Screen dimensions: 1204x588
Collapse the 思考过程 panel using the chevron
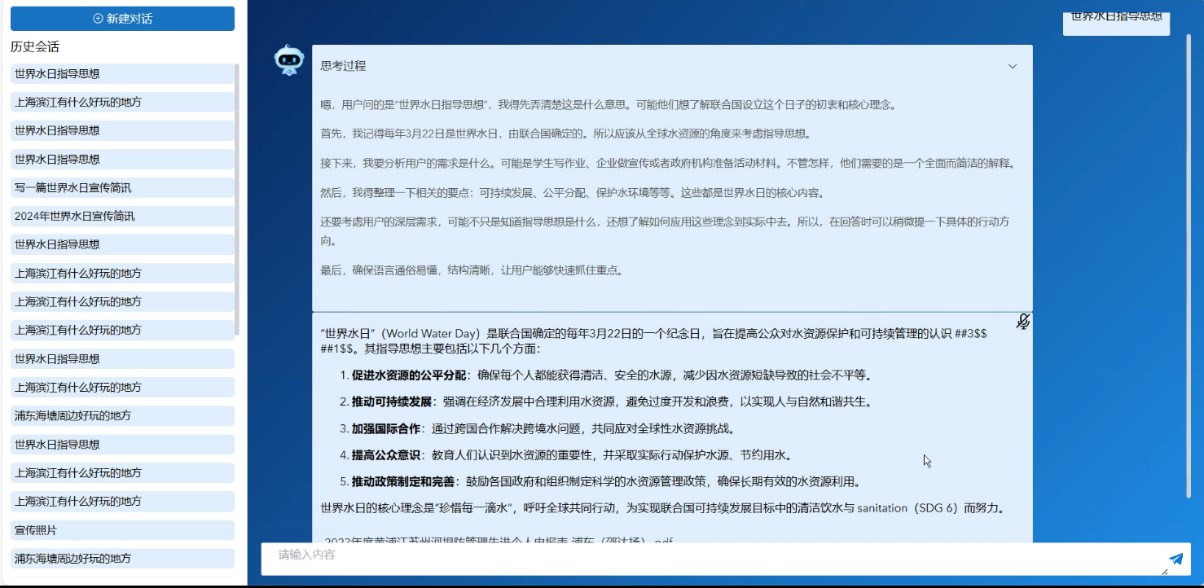coord(1012,67)
